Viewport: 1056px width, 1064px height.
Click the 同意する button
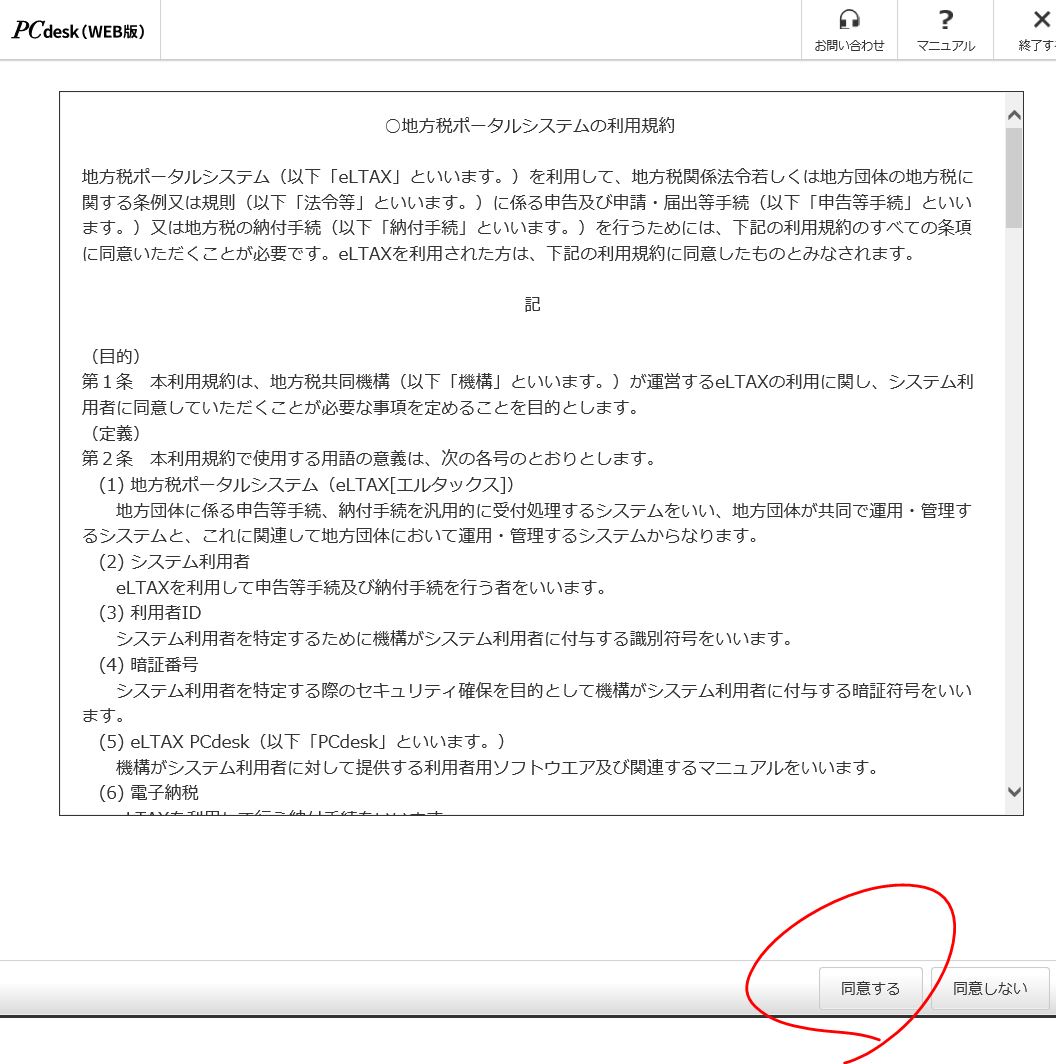click(x=870, y=988)
